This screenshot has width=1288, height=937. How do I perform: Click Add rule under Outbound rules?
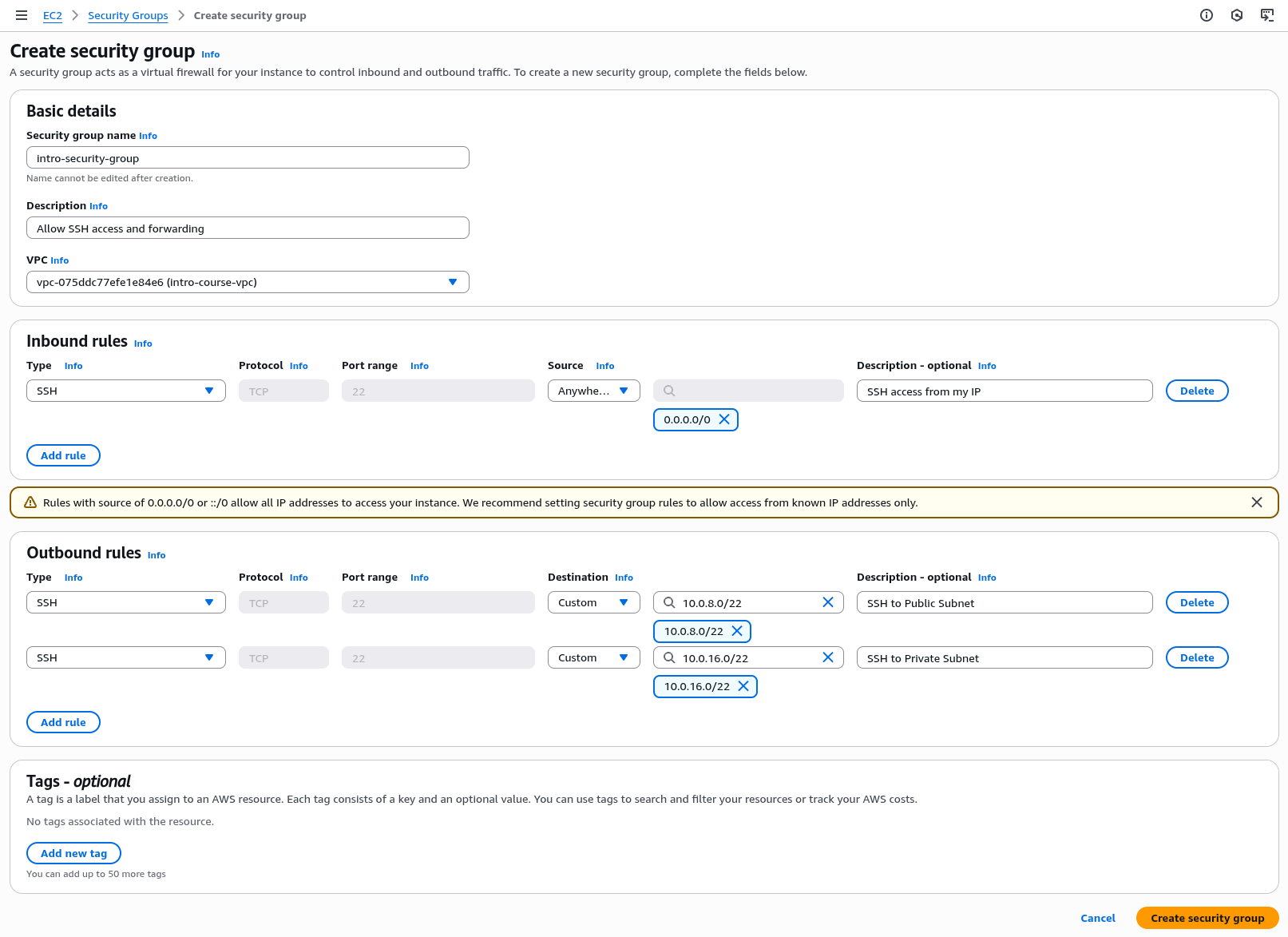(63, 722)
